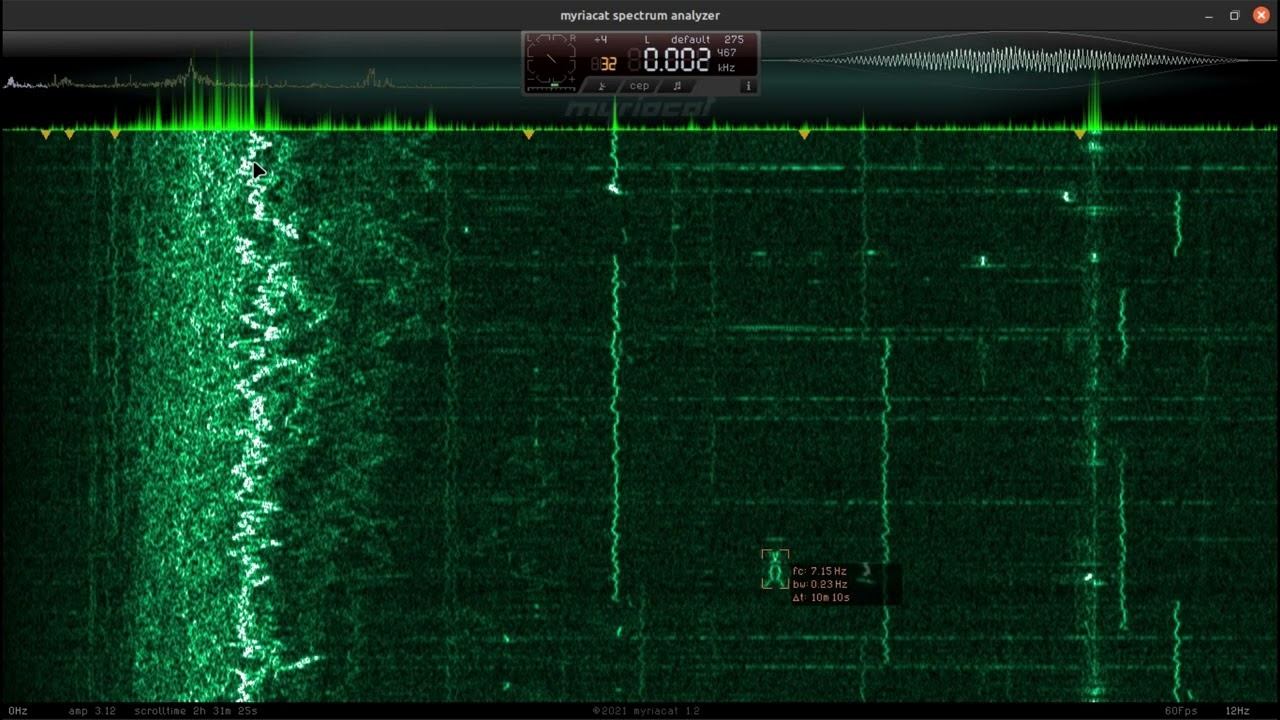Click the Δt: 10m 10s readout

tap(821, 598)
